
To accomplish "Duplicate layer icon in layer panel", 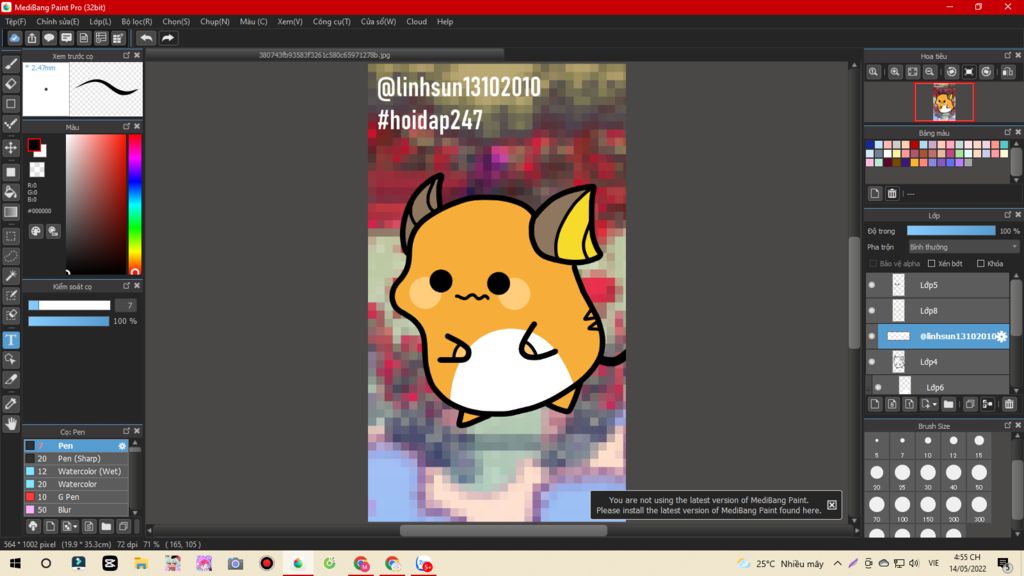I will point(970,404).
